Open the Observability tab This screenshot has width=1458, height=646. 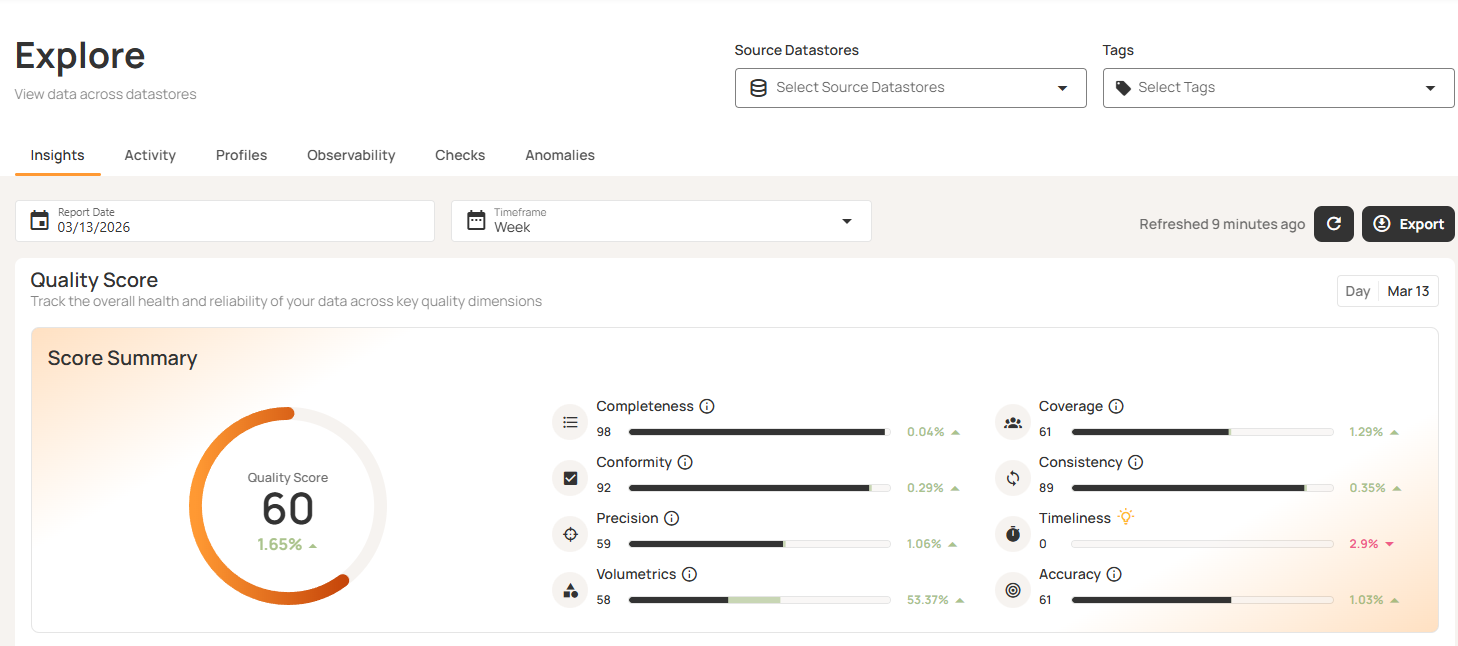[x=351, y=155]
